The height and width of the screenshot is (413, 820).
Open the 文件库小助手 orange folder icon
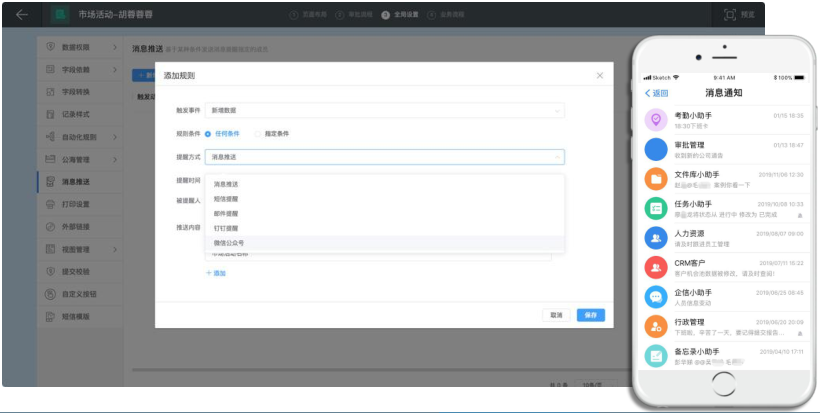pos(656,179)
